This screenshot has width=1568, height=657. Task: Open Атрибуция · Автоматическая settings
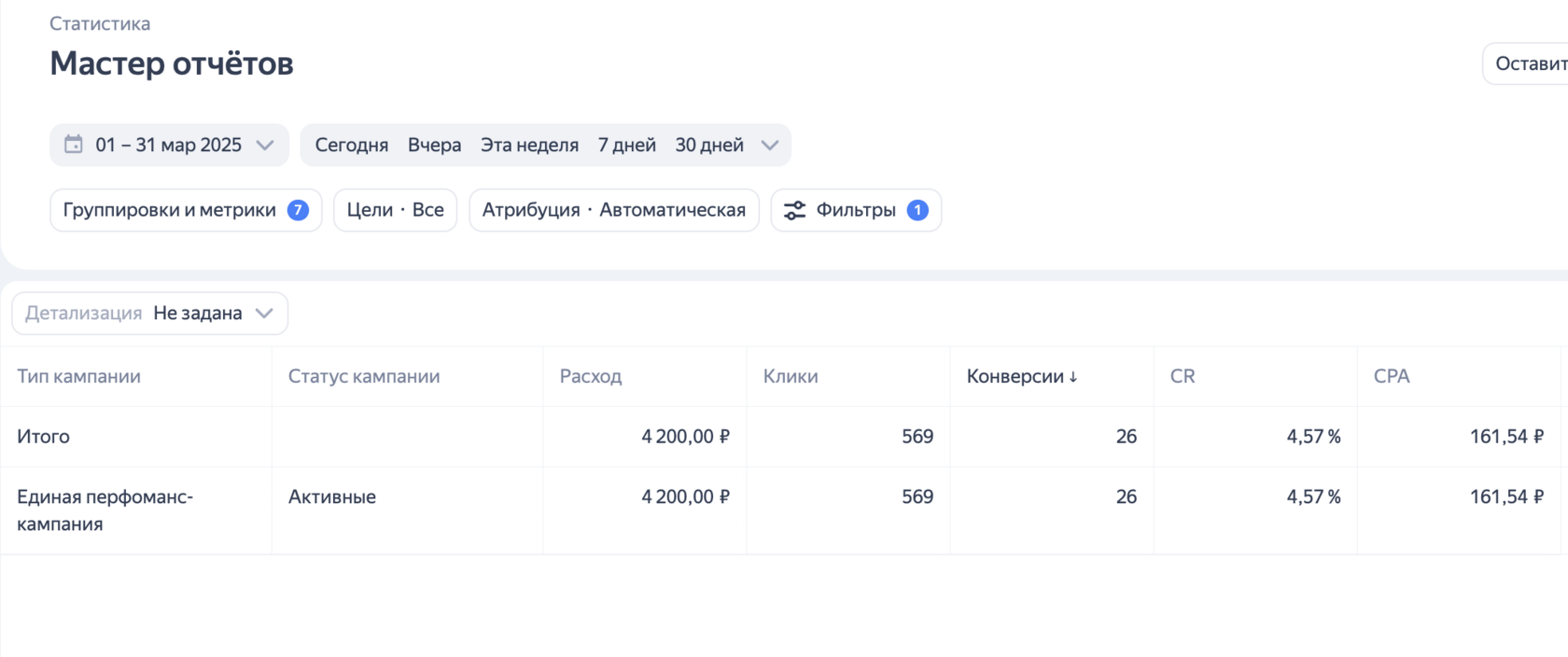click(x=613, y=210)
